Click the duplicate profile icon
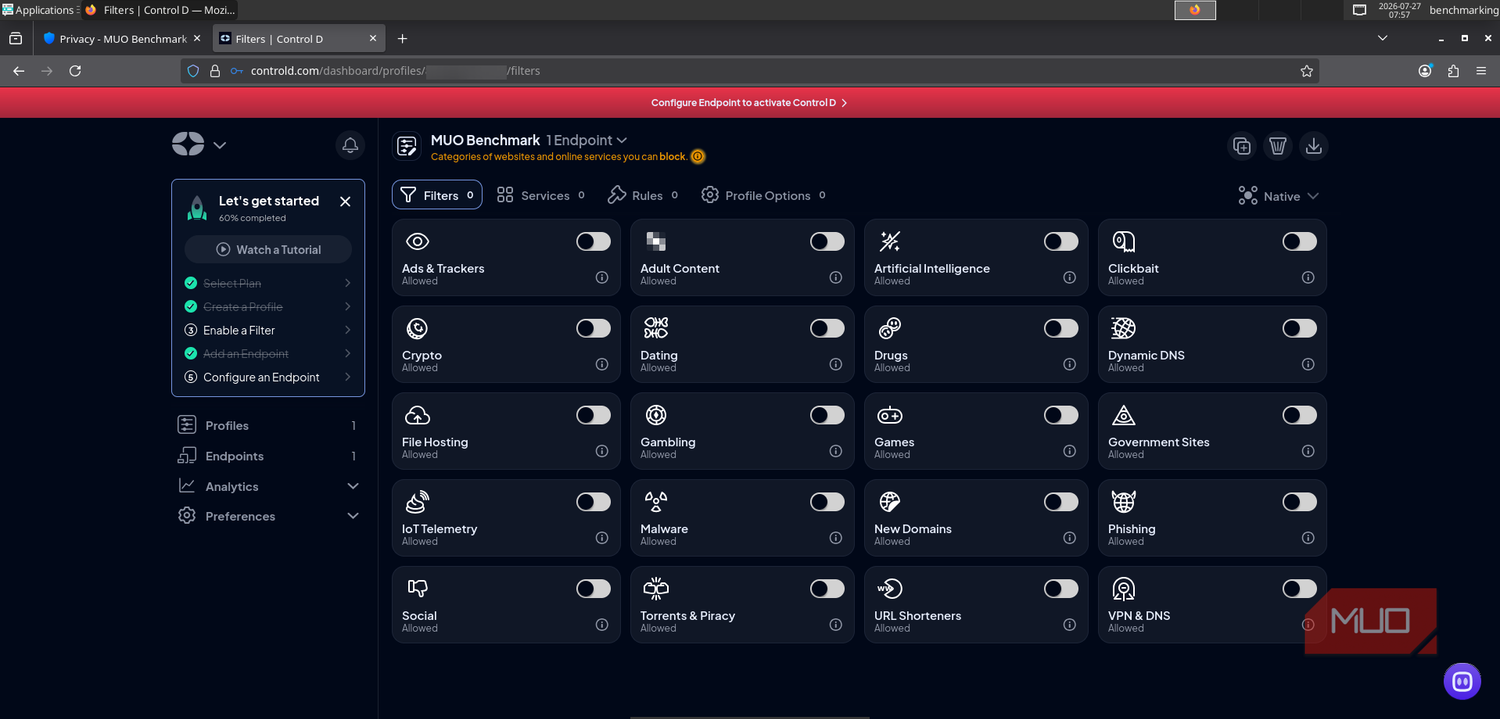 point(1242,146)
